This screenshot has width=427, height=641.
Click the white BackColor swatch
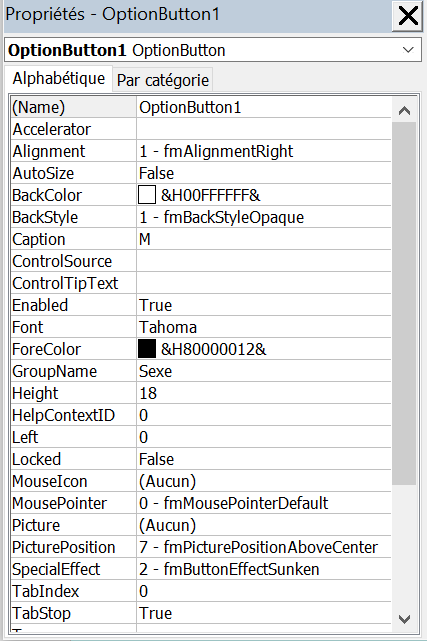pos(147,195)
